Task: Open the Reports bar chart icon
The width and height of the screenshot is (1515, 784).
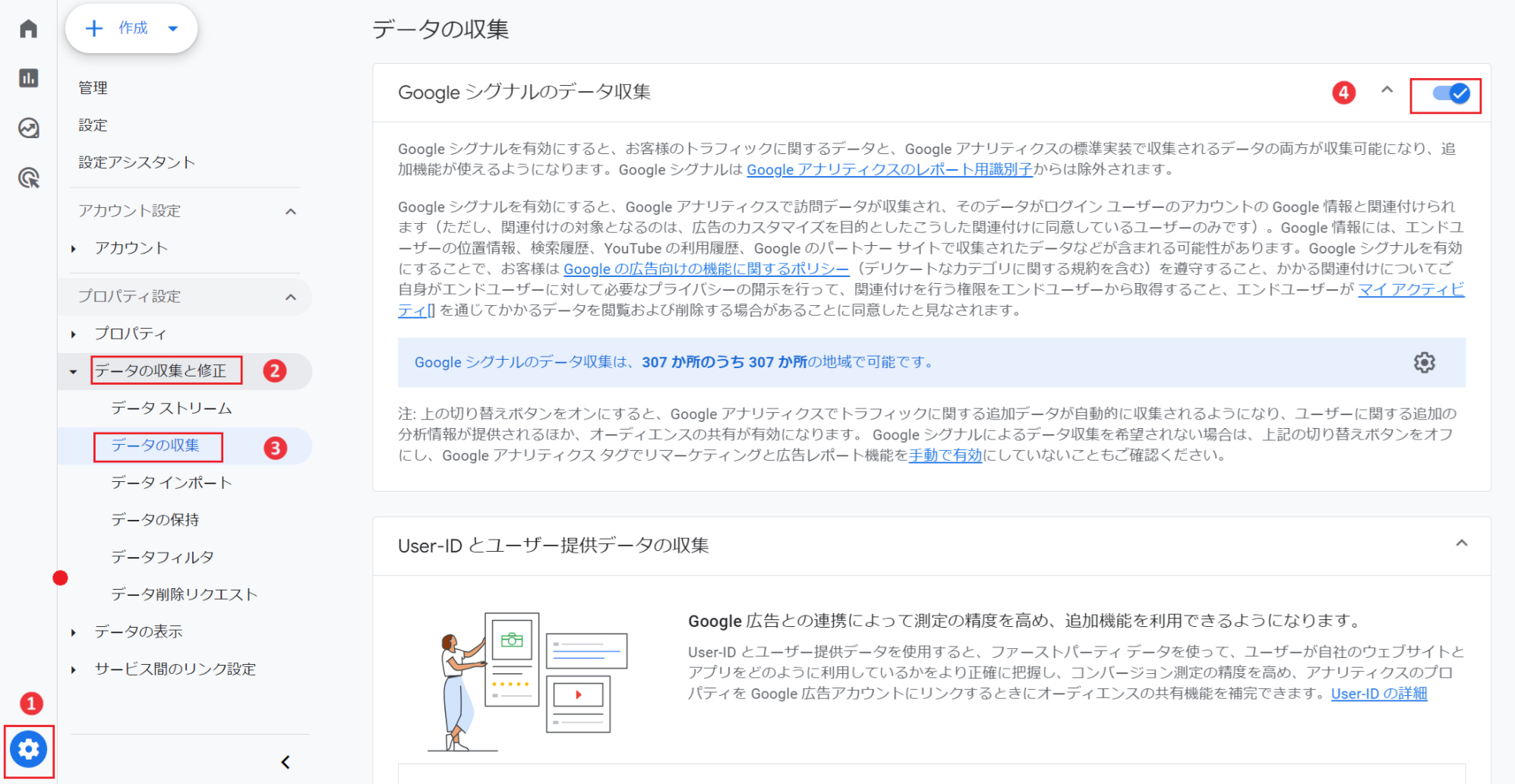Action: (x=28, y=78)
